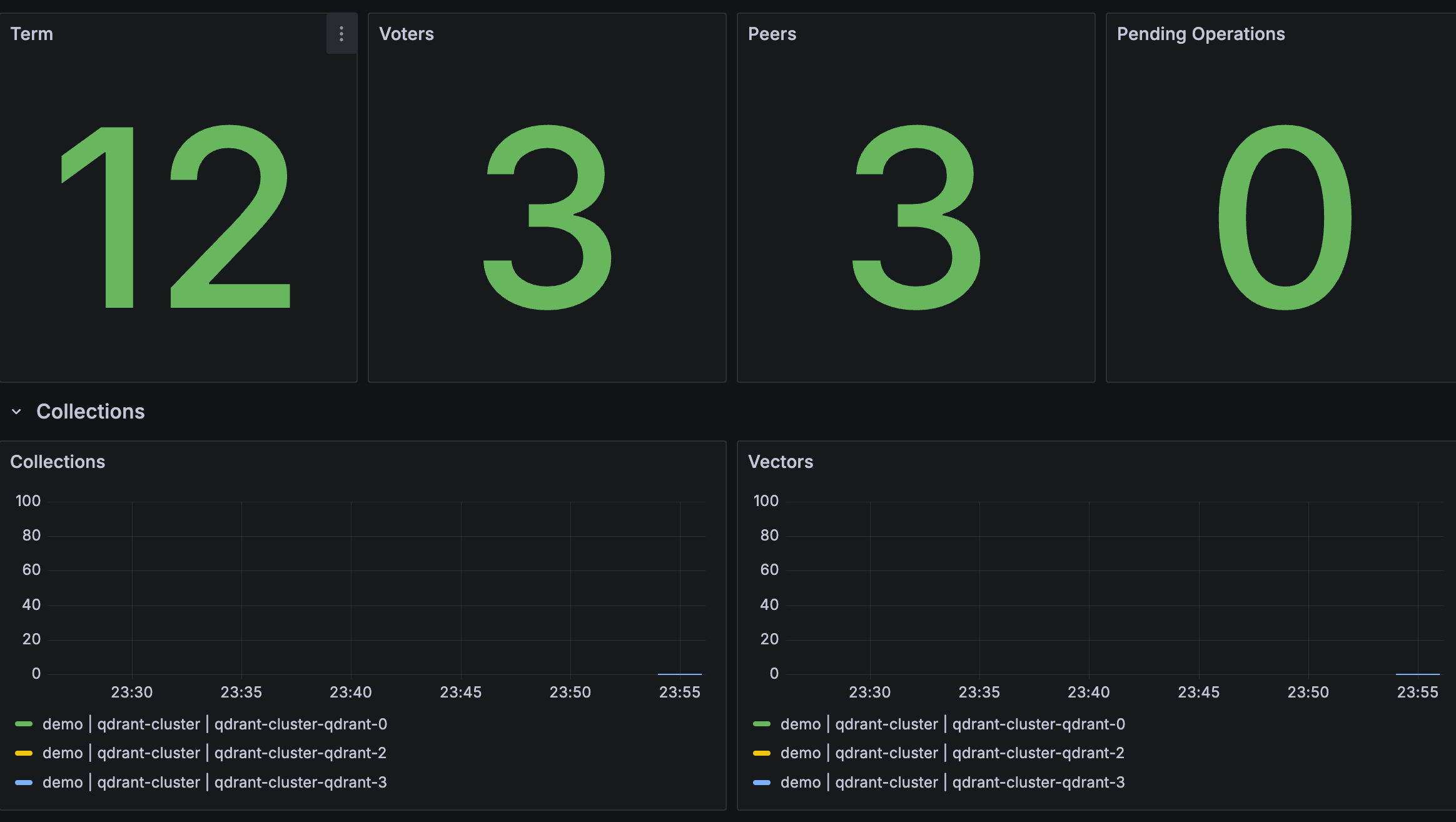Viewport: 1456px width, 822px height.
Task: Click blue color swatch in Vectors legend
Action: click(x=762, y=783)
